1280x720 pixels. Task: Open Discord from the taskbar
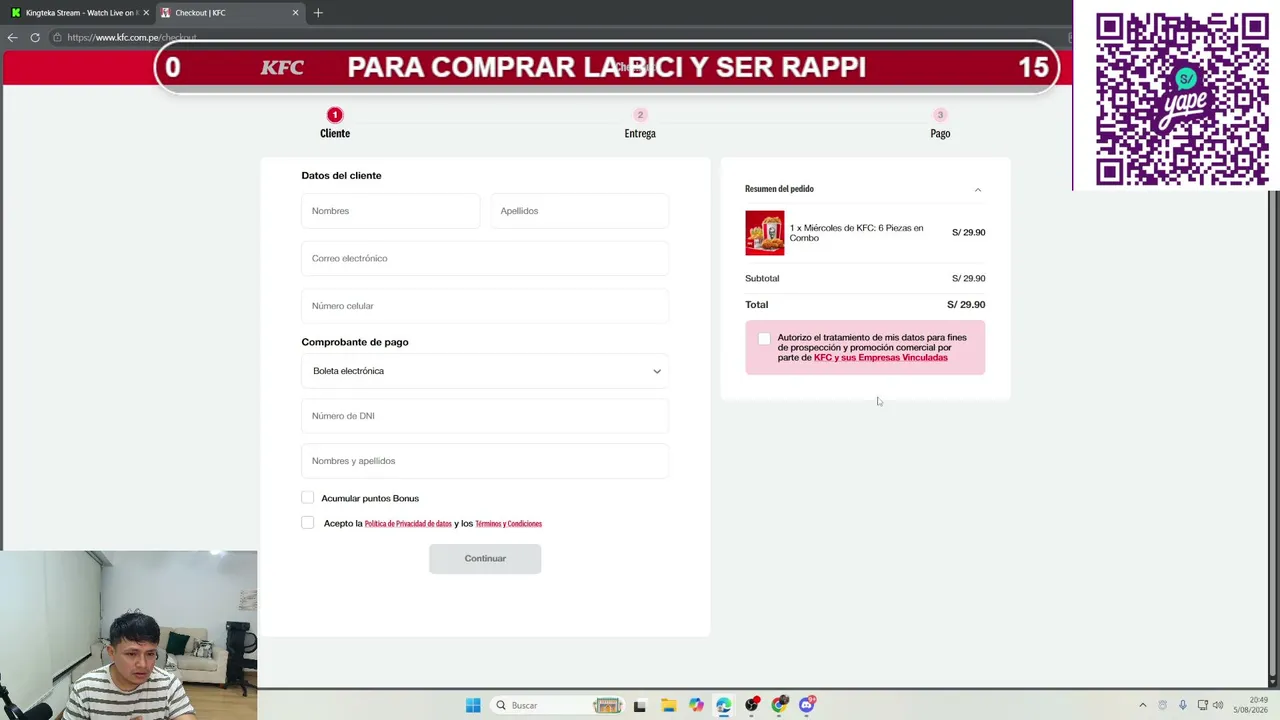click(x=807, y=705)
